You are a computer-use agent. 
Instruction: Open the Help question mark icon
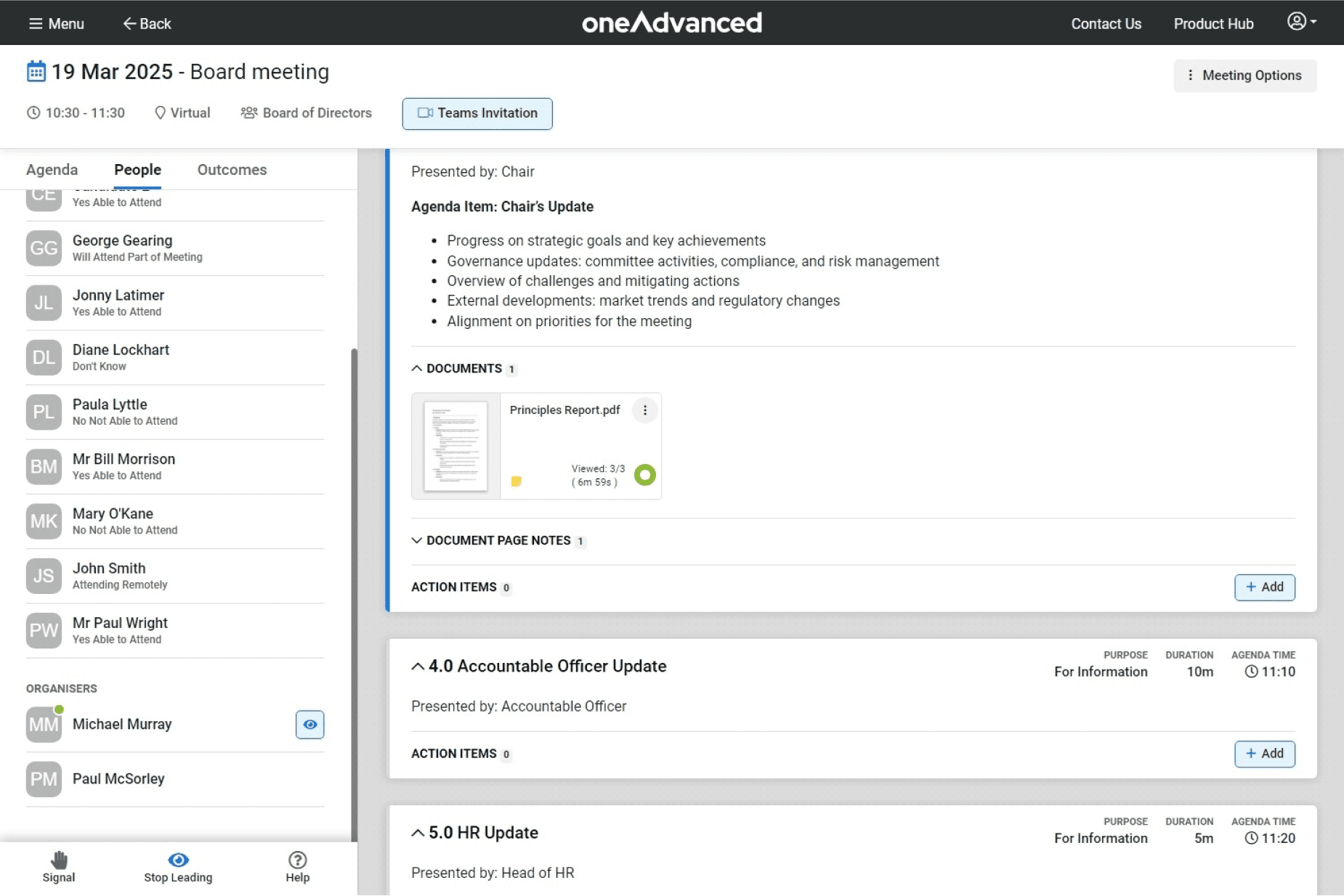[x=297, y=860]
